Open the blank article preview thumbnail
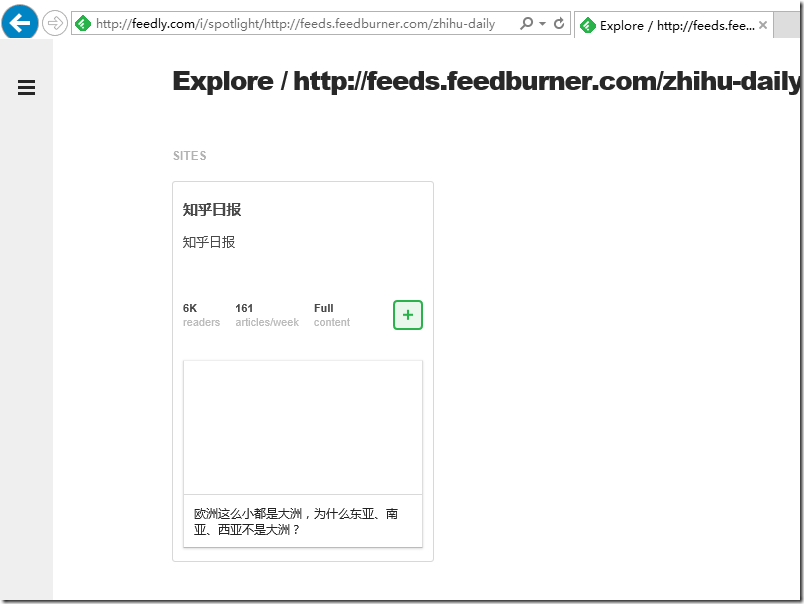 click(303, 428)
